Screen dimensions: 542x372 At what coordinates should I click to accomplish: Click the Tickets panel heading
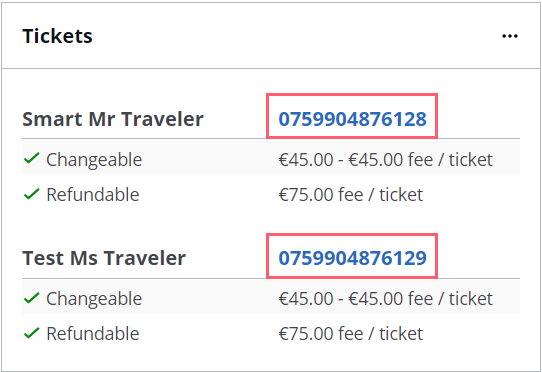pyautogui.click(x=57, y=36)
